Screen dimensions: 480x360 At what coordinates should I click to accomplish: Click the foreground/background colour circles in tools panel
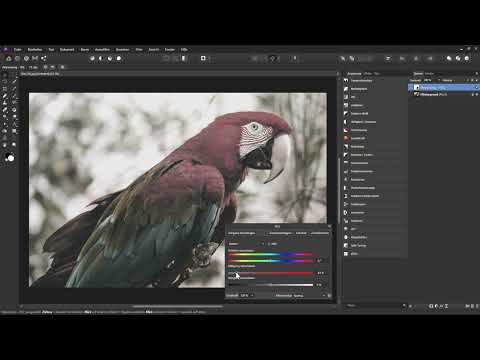pos(10,157)
